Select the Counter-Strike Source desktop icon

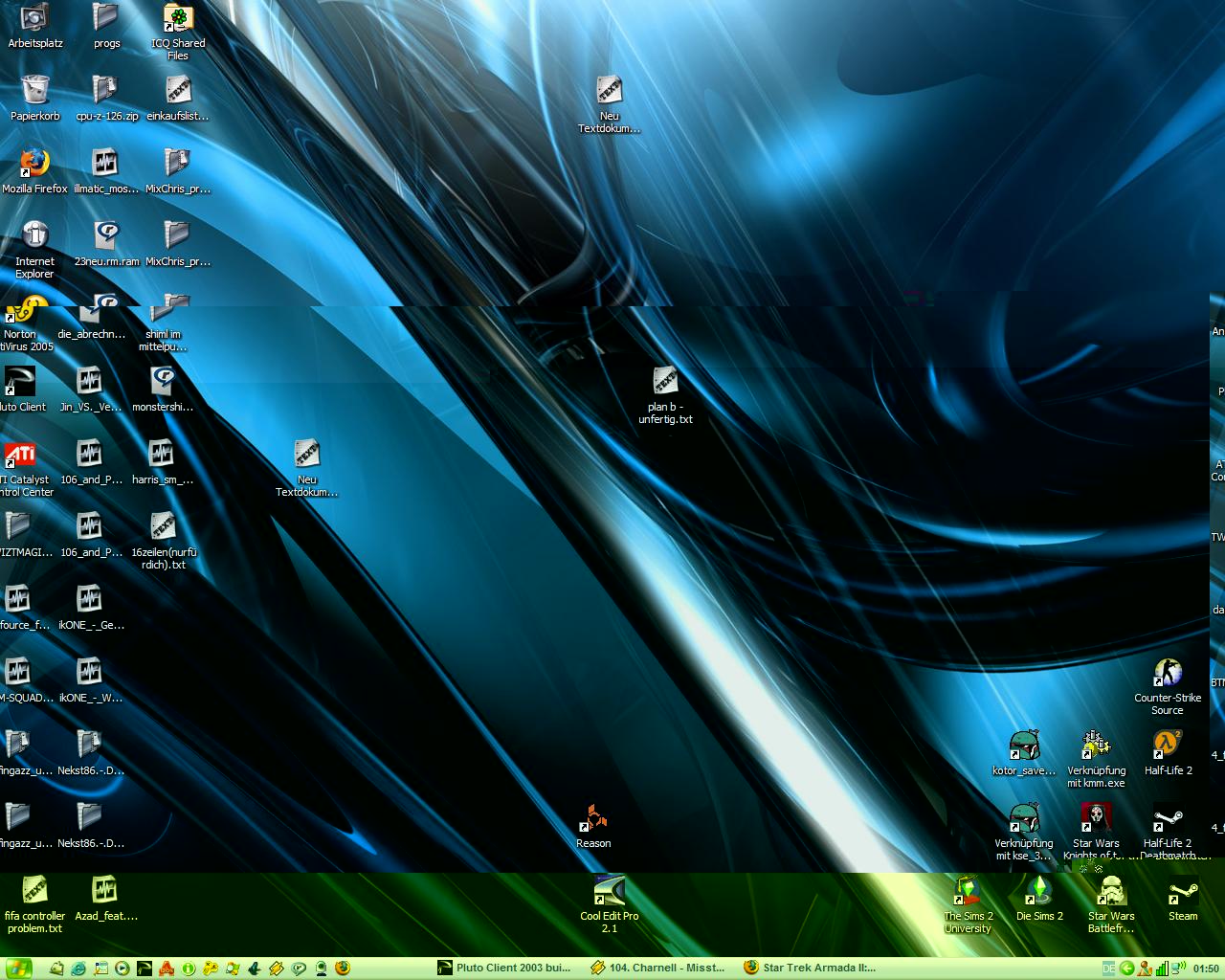[1167, 675]
